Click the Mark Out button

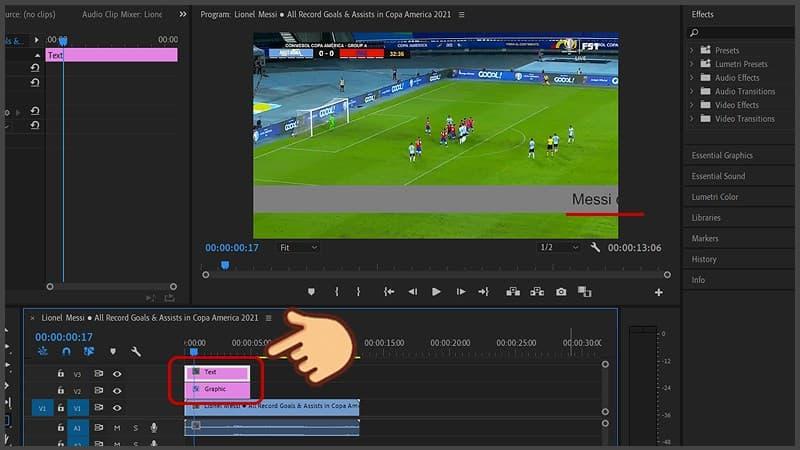click(x=358, y=291)
